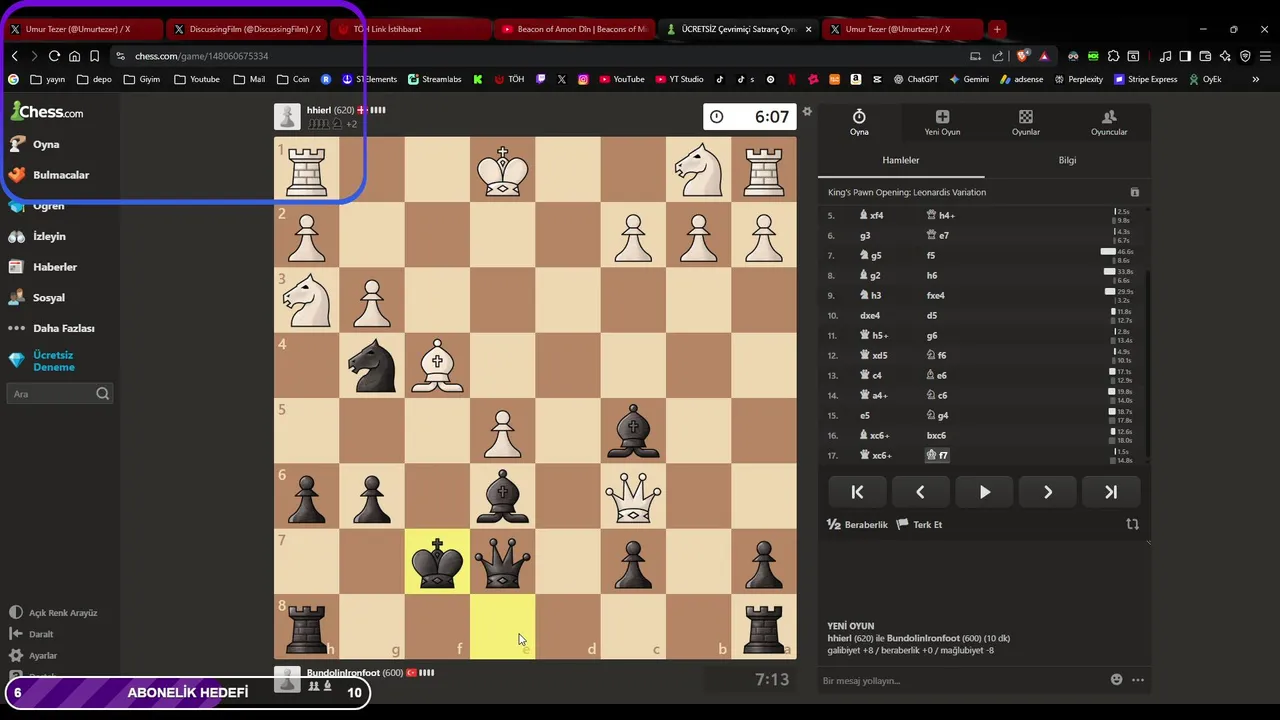This screenshot has width=1280, height=720.
Task: Open the hhierl player profile name
Action: tap(319, 110)
